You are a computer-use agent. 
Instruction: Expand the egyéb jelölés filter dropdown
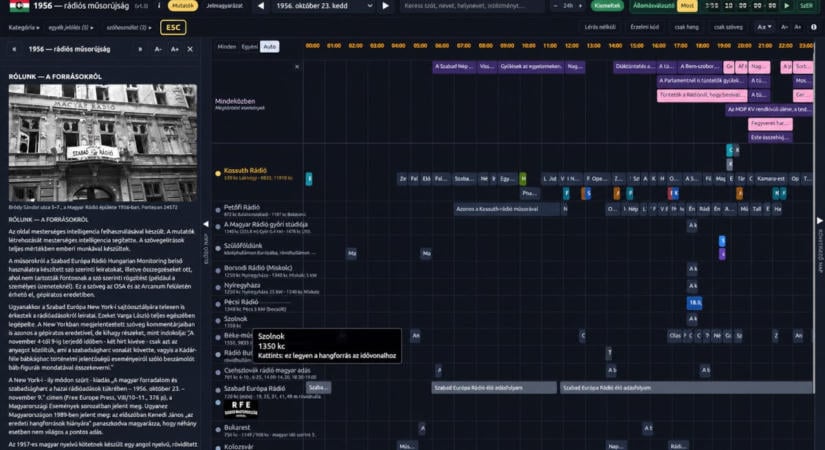pos(71,27)
